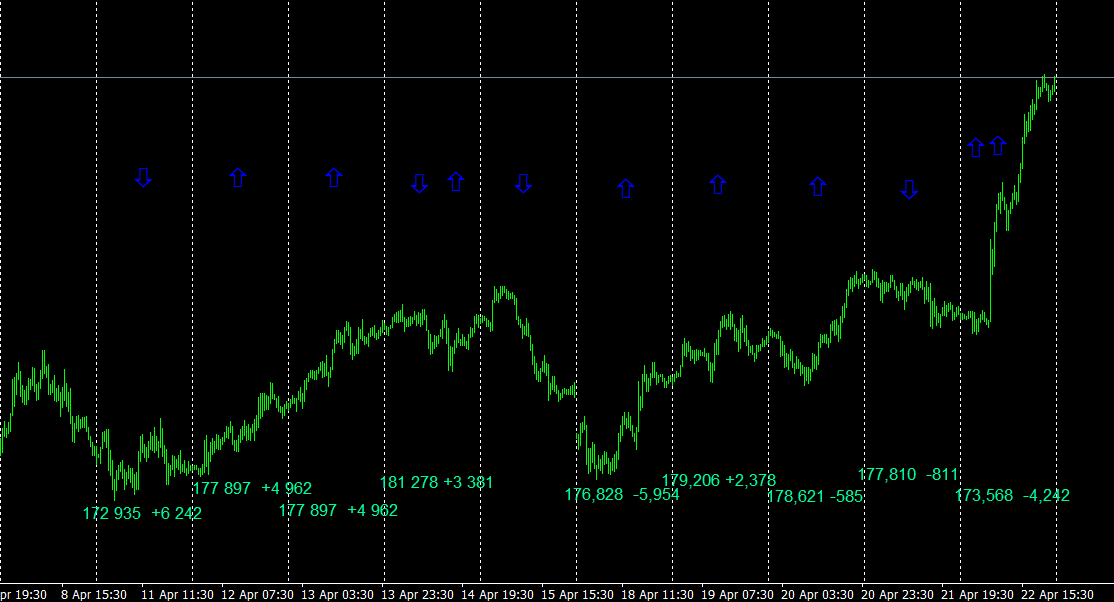The width and height of the screenshot is (1114, 602).
Task: Click the 11 Apr 11:30 time label
Action: [x=177, y=594]
